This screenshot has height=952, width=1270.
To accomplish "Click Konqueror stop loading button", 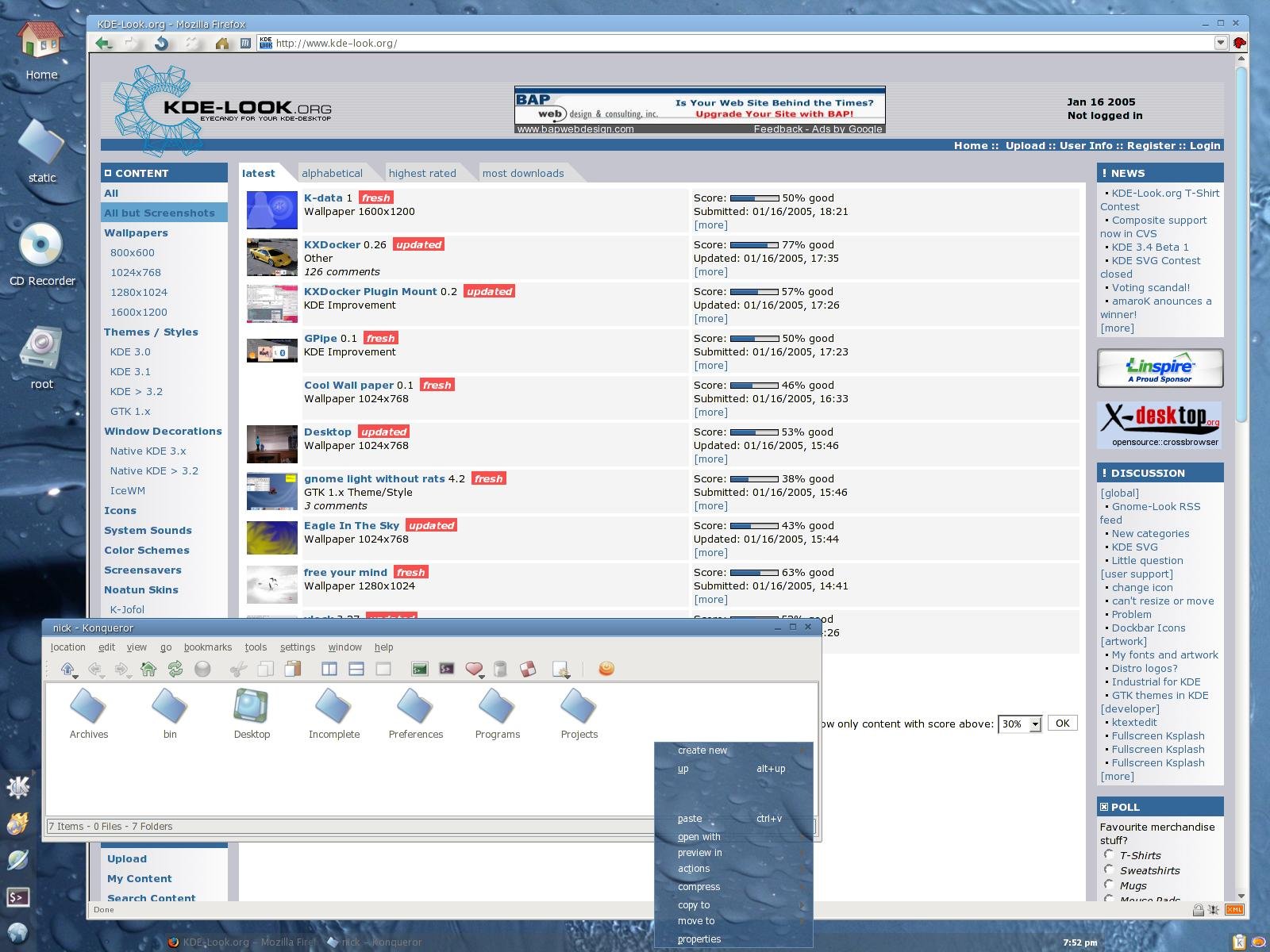I will [x=202, y=669].
